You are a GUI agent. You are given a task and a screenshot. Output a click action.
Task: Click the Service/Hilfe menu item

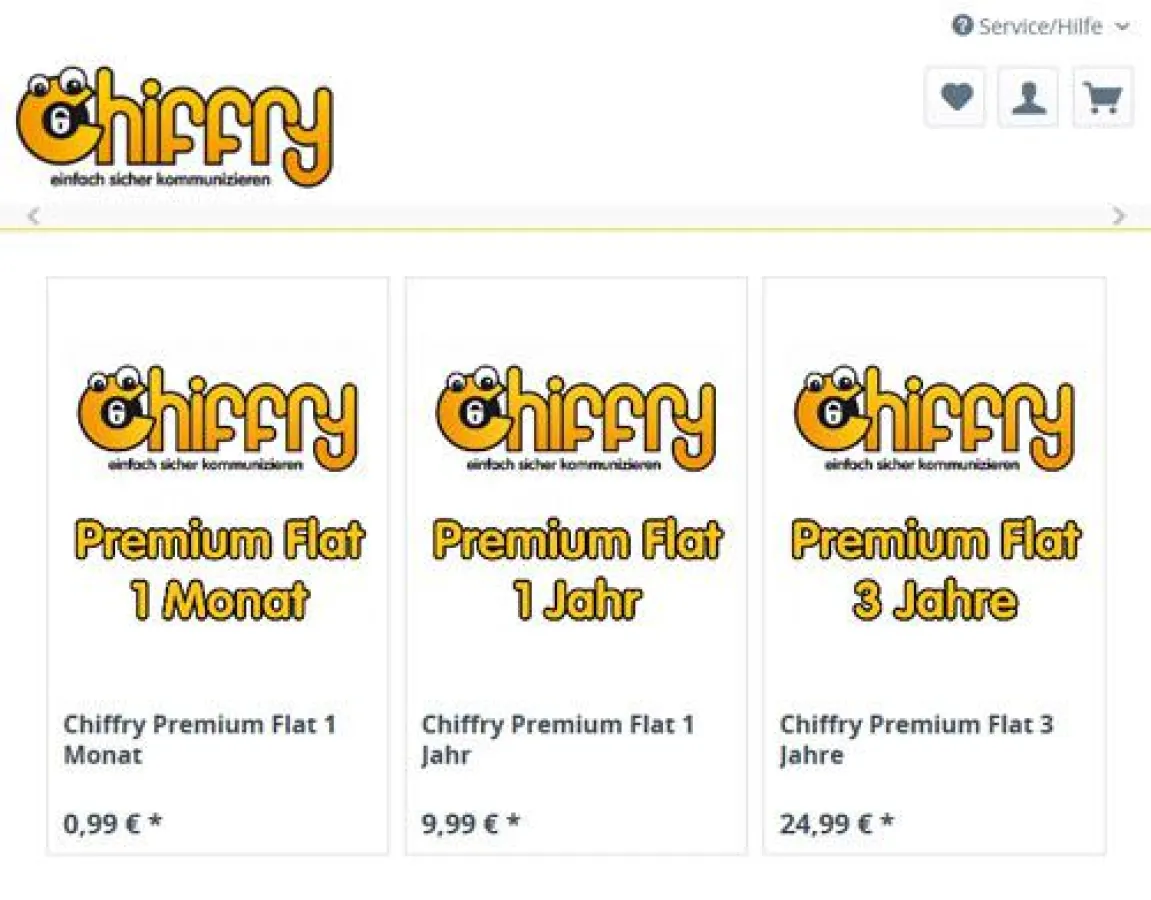(x=1040, y=27)
